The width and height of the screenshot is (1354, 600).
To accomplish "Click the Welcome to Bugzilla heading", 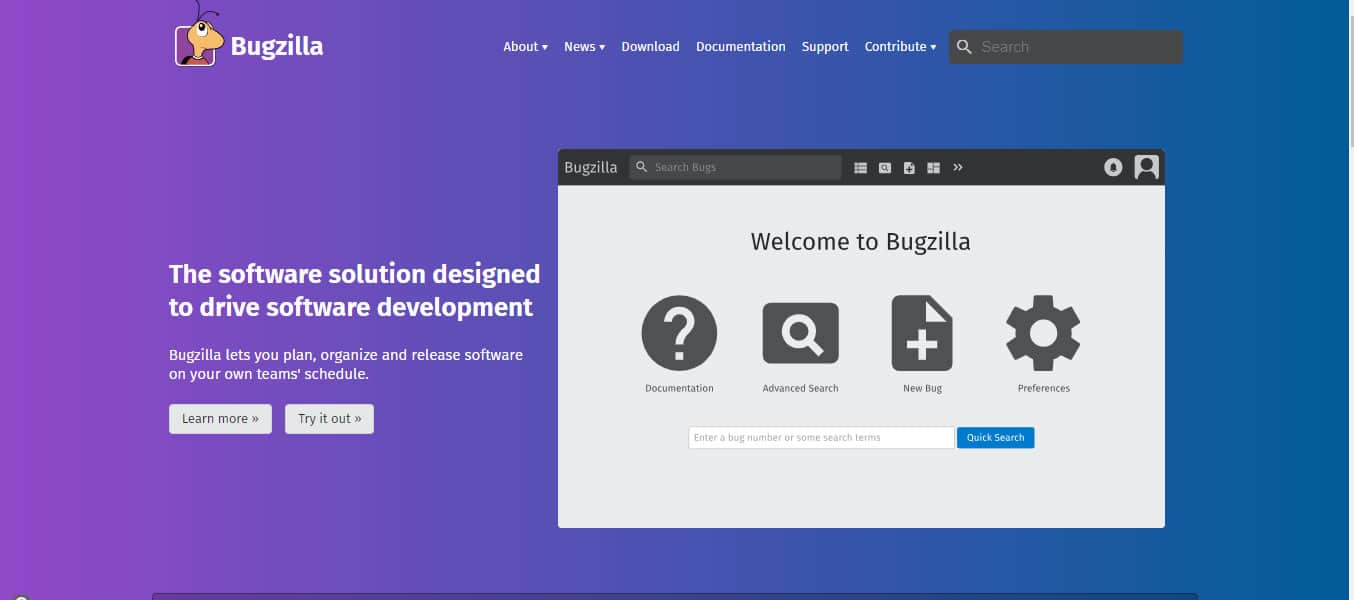I will [x=860, y=241].
